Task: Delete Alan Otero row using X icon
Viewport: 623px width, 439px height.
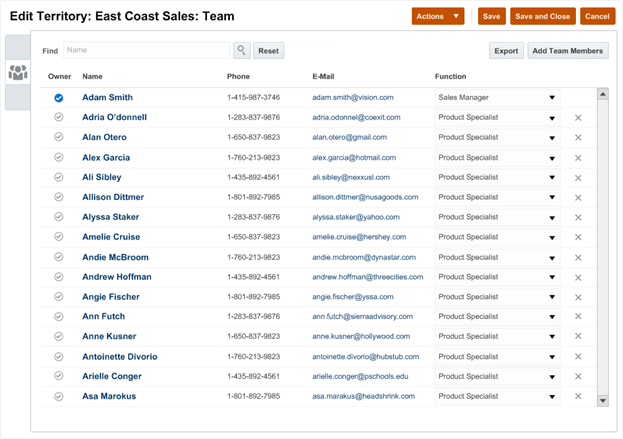Action: coord(578,138)
